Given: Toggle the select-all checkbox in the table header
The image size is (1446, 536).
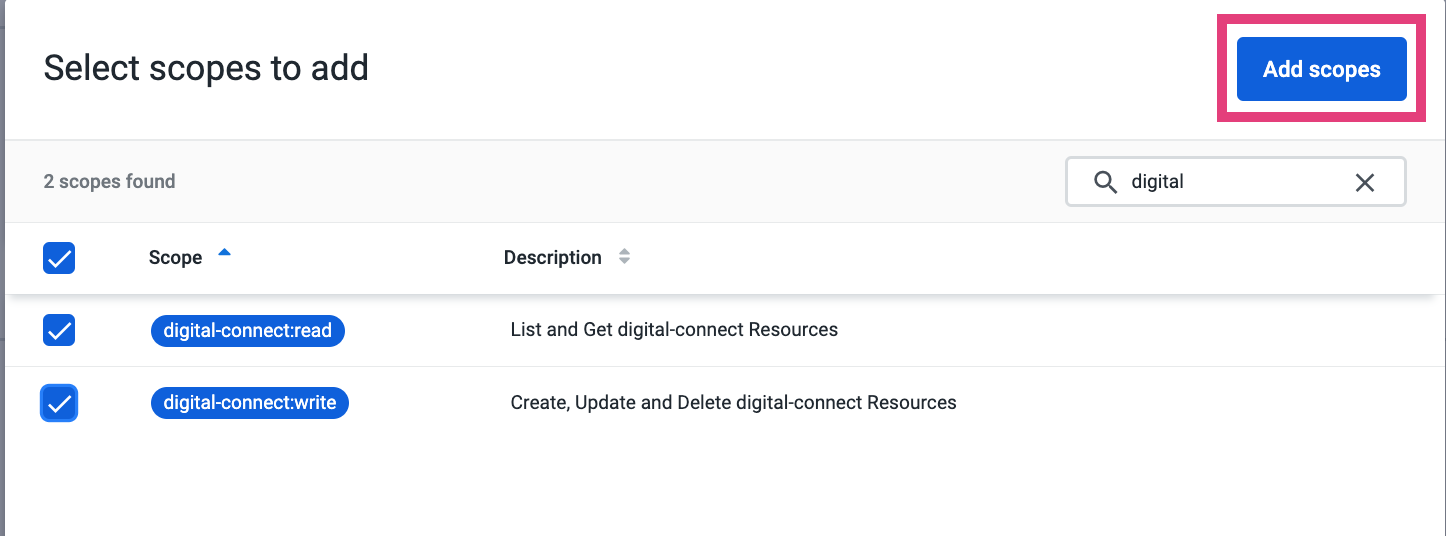Looking at the screenshot, I should (x=59, y=258).
